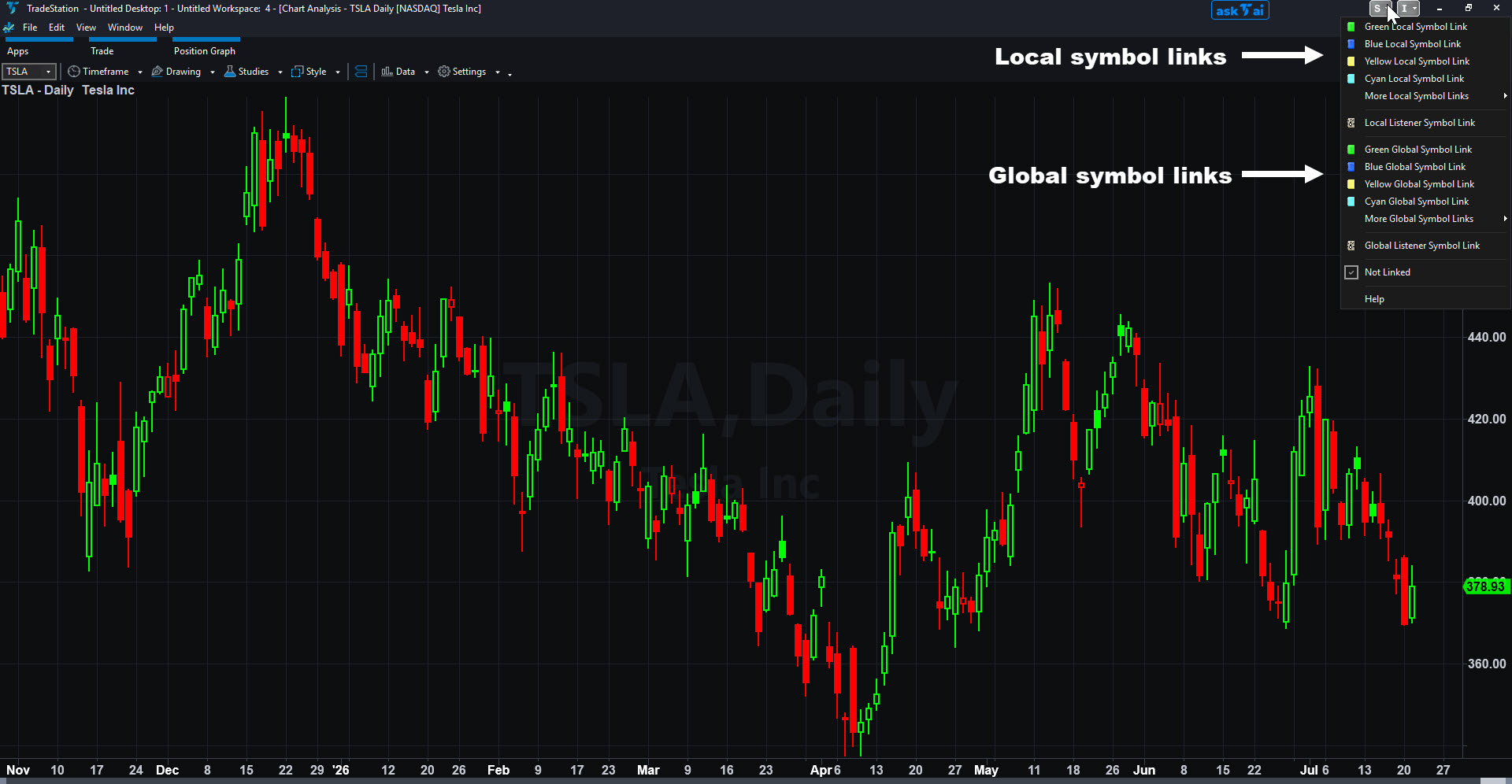Click the S symbol link button
Screen dimensions: 1512x784
click(1381, 9)
